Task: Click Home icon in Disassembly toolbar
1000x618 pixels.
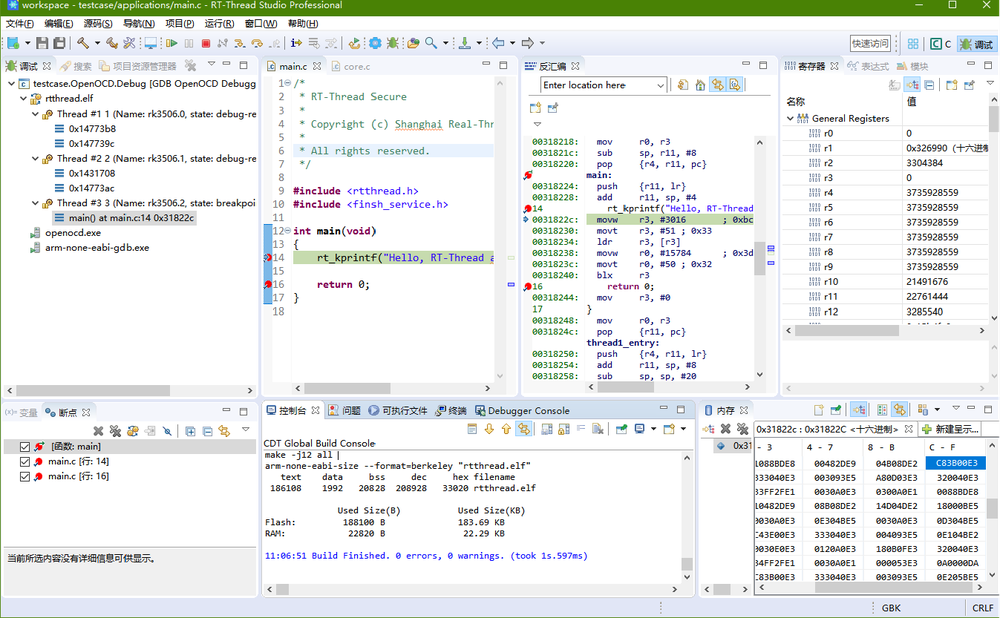Action: click(700, 85)
